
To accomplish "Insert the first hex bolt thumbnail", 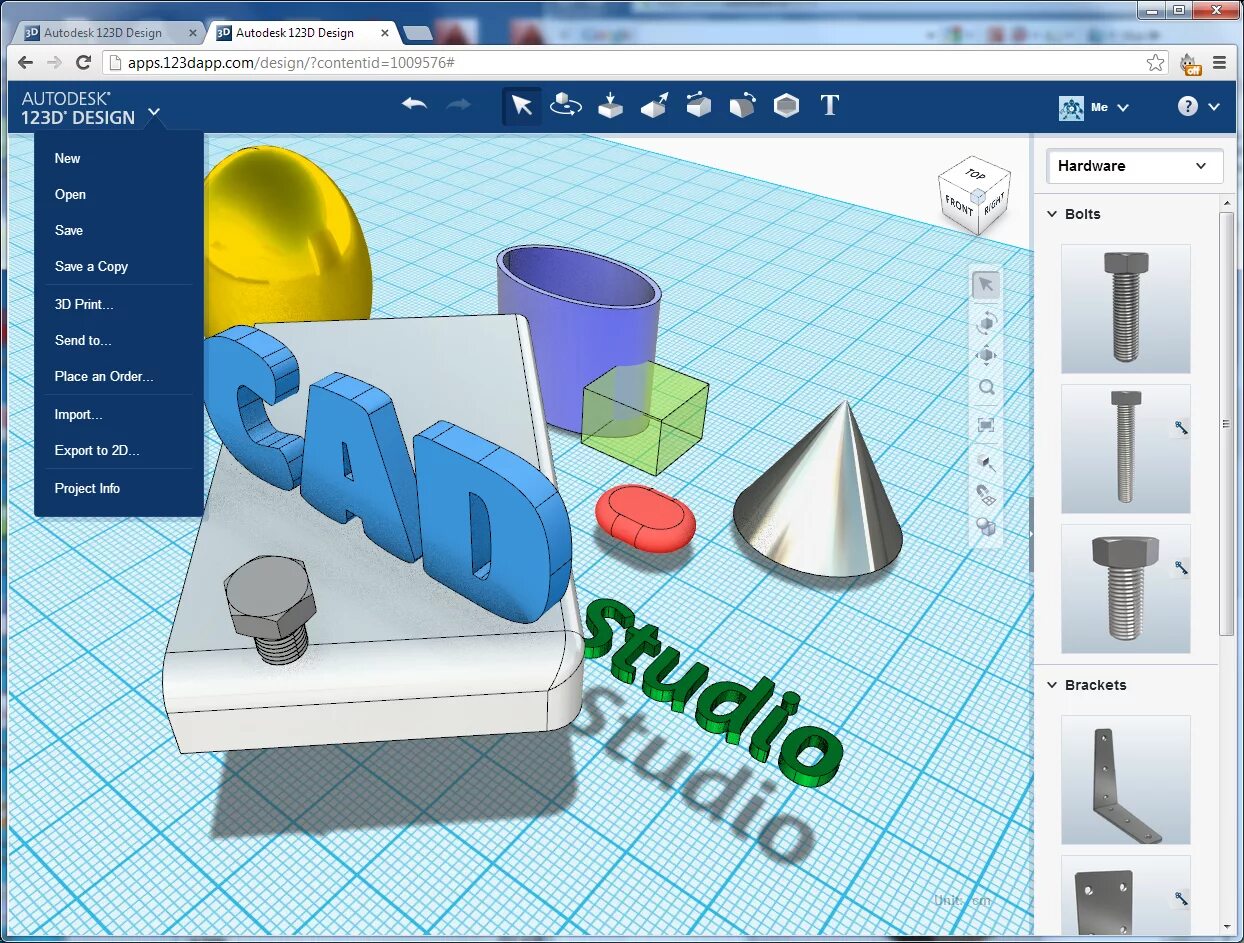I will tap(1126, 308).
